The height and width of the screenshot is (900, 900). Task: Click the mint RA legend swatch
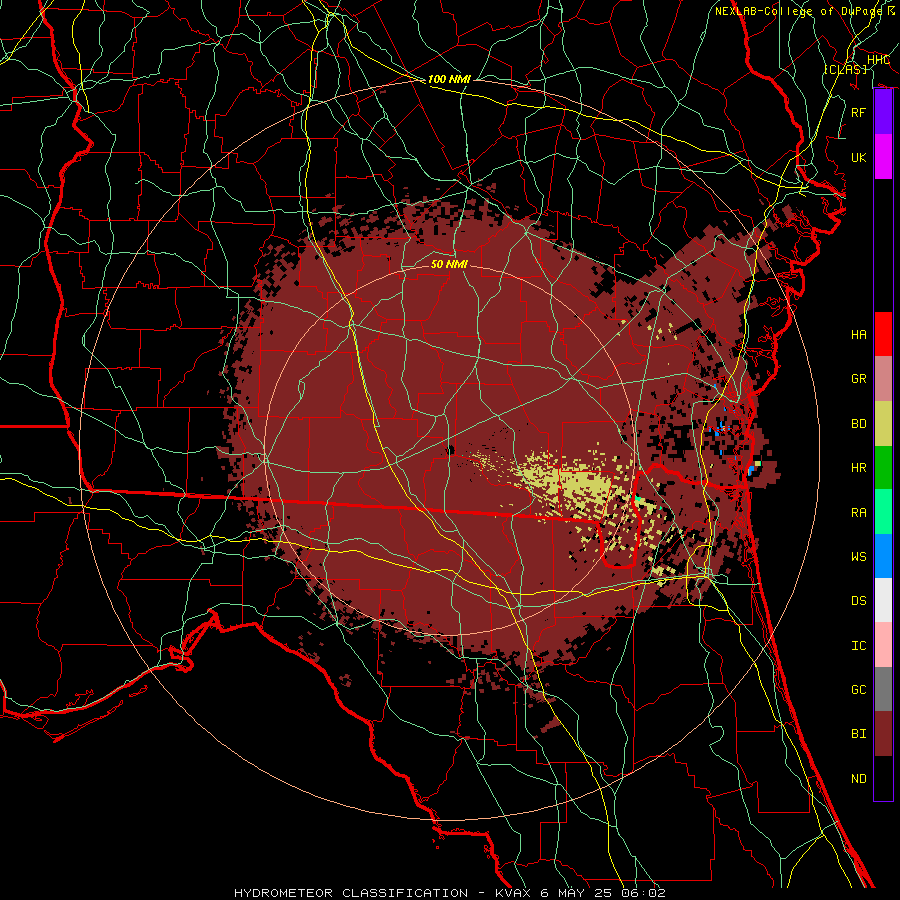coord(883,512)
